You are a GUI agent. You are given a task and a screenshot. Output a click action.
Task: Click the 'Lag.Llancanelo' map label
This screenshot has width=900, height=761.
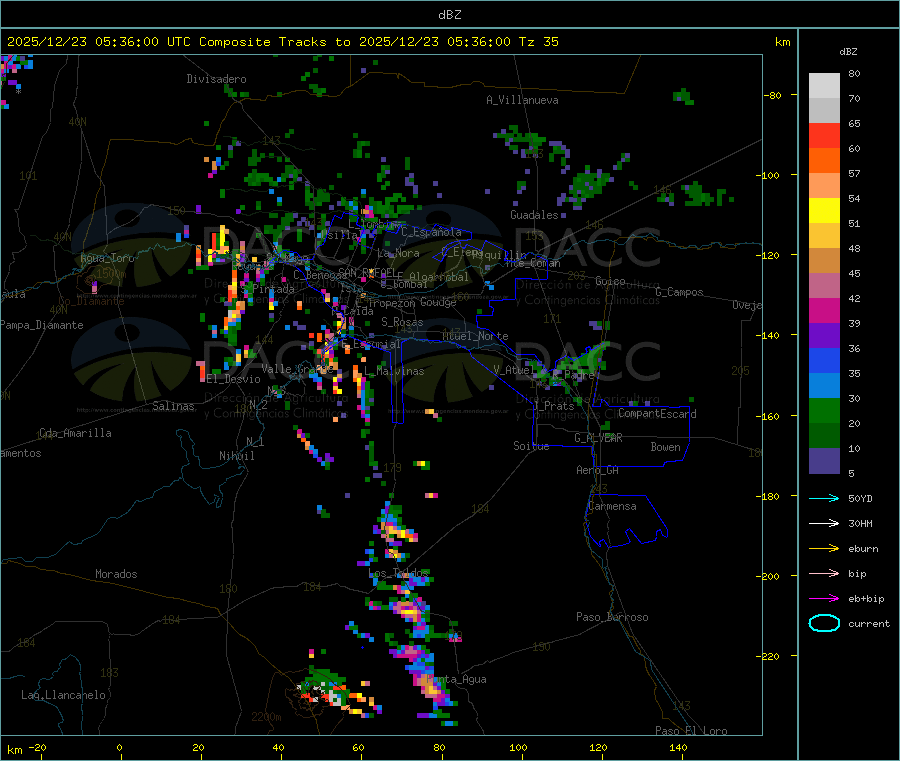pos(63,695)
